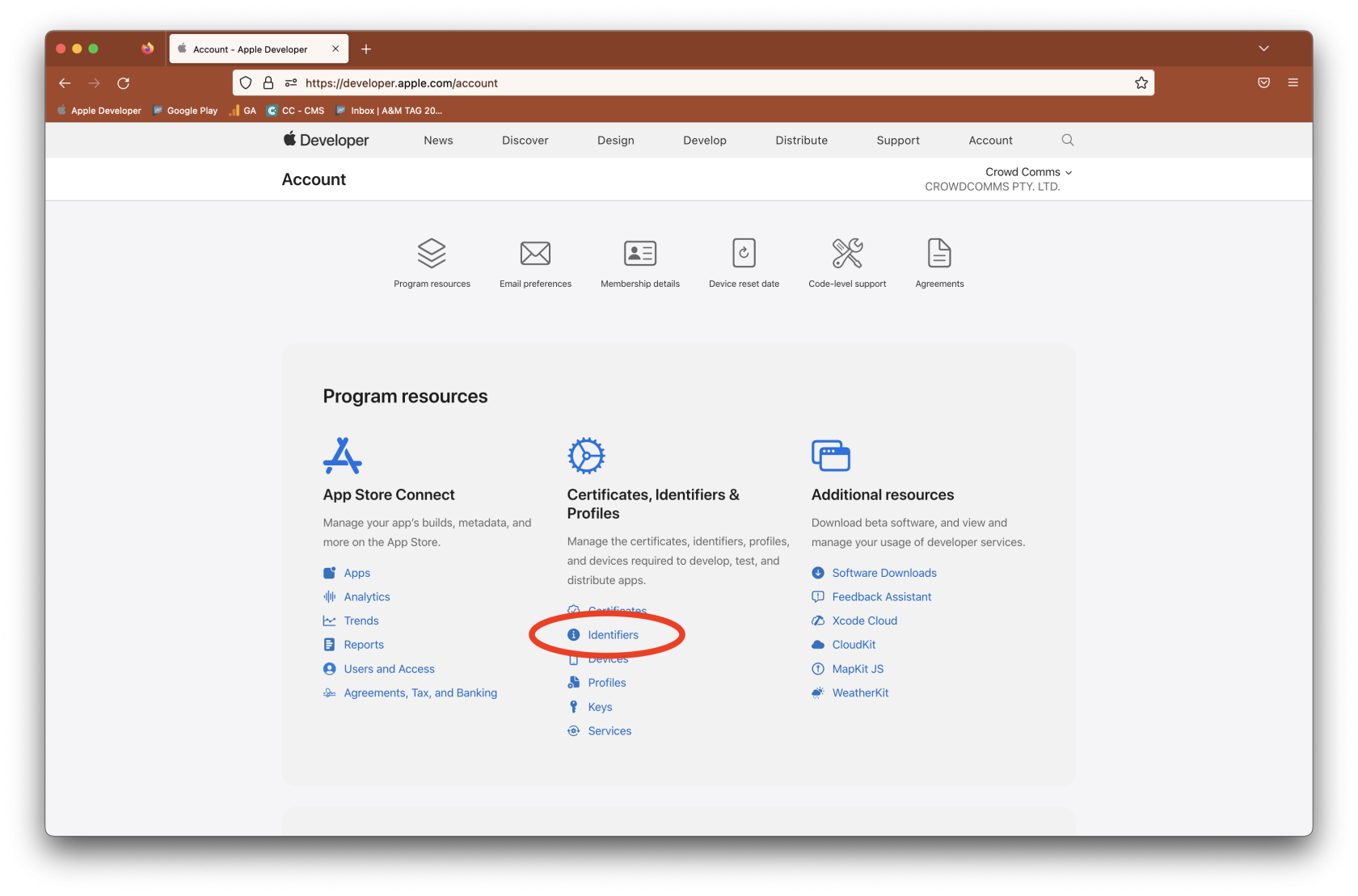1358x896 pixels.
Task: Click the search magnifier in Developer nav
Action: pos(1067,141)
